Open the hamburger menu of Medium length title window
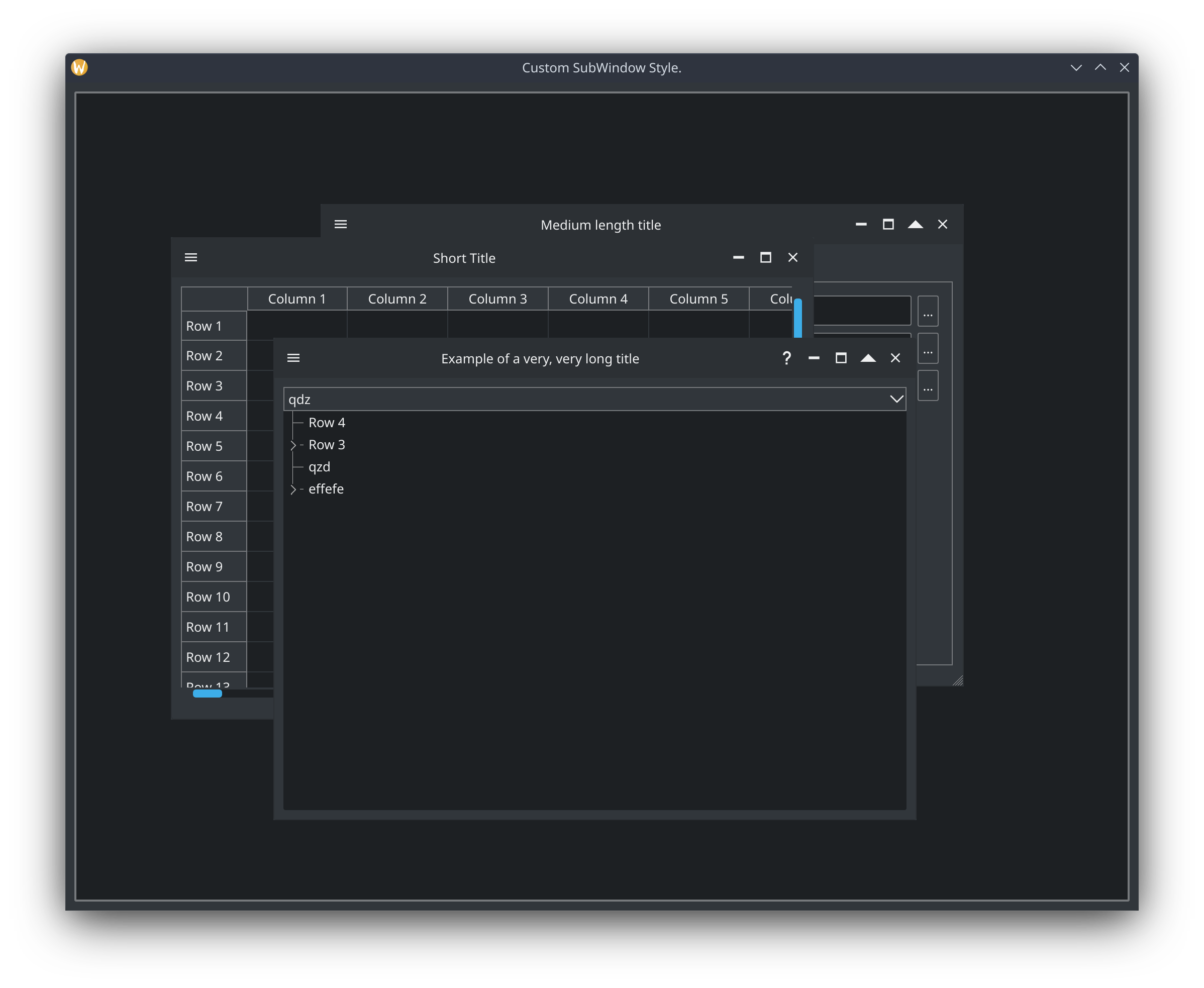Viewport: 1204px width, 988px height. pos(340,224)
